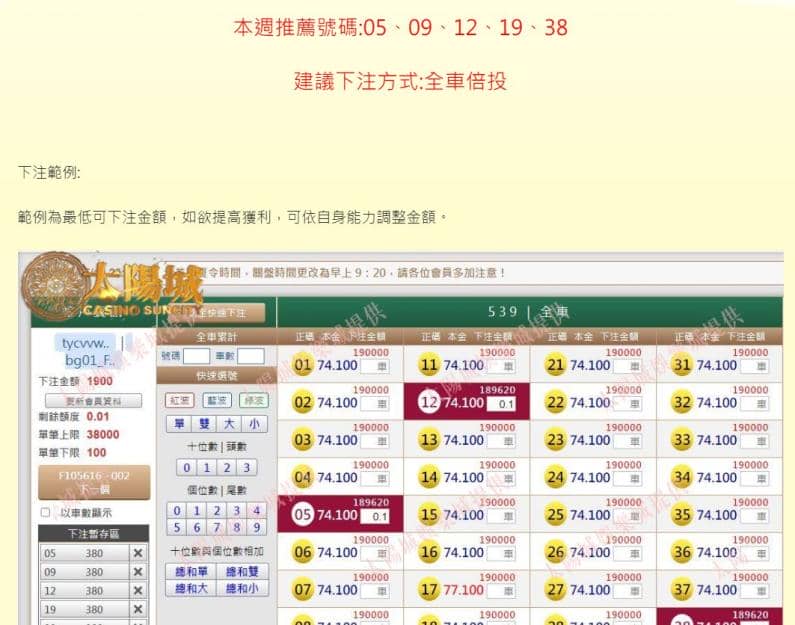Select the 綠波 green wave quick filter
795x625 pixels.
point(254,400)
